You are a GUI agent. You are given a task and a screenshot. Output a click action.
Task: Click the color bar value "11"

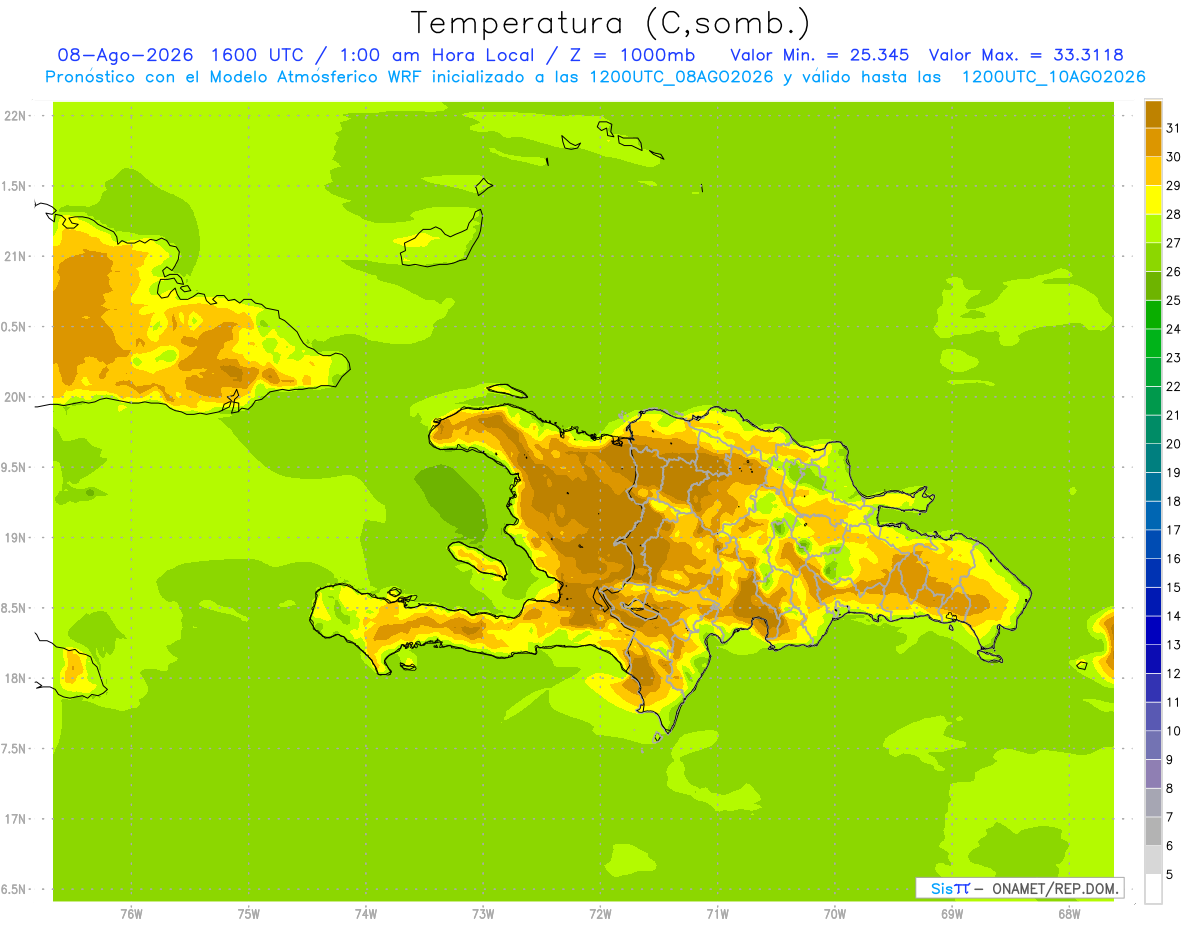pos(1174,702)
